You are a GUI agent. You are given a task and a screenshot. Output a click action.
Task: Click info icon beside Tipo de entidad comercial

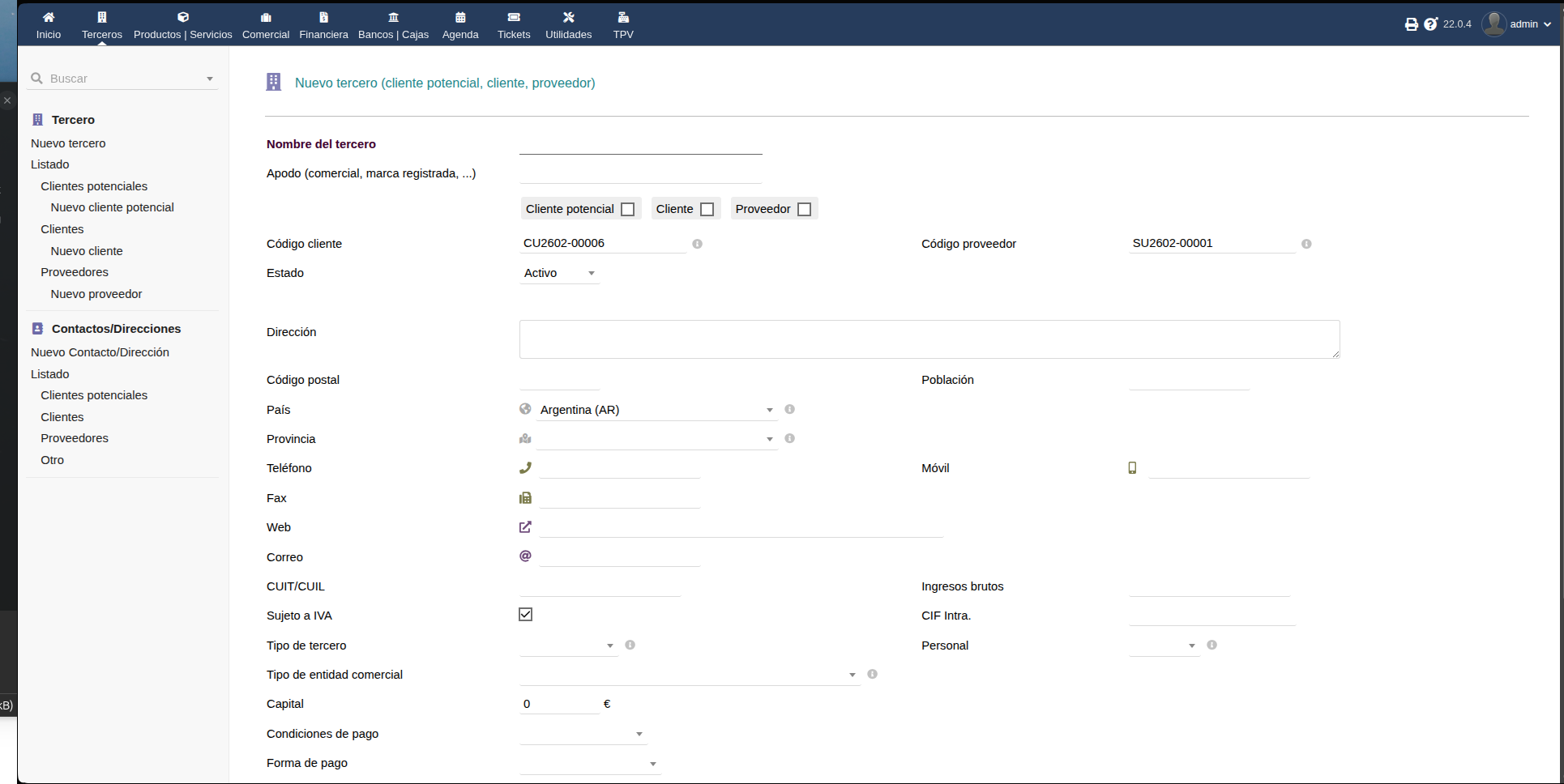(872, 675)
